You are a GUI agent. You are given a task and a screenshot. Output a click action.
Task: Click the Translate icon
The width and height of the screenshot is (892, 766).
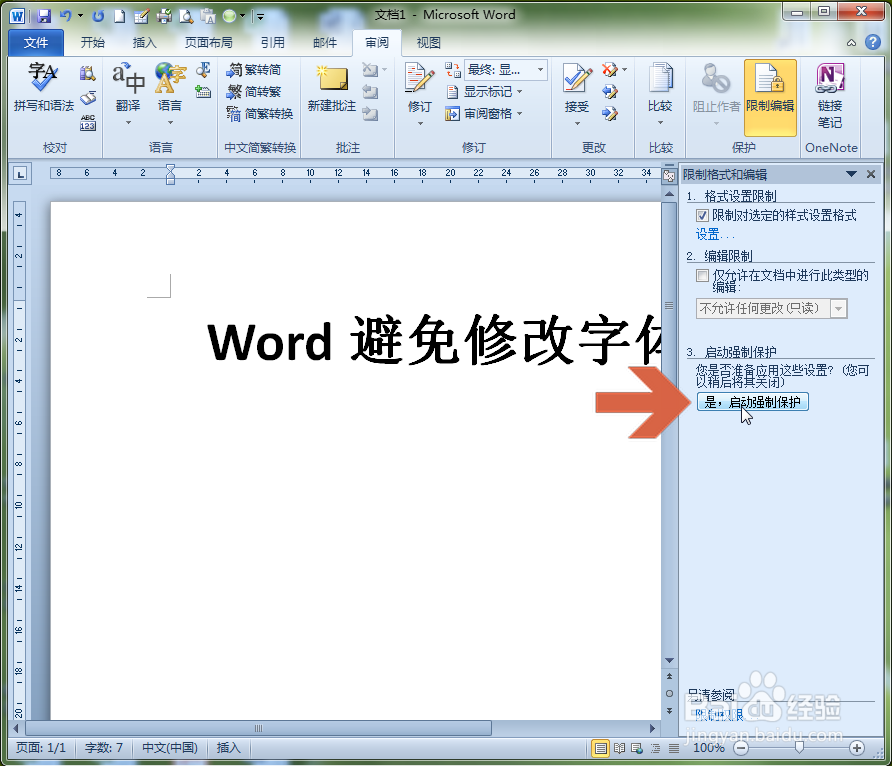click(x=128, y=78)
